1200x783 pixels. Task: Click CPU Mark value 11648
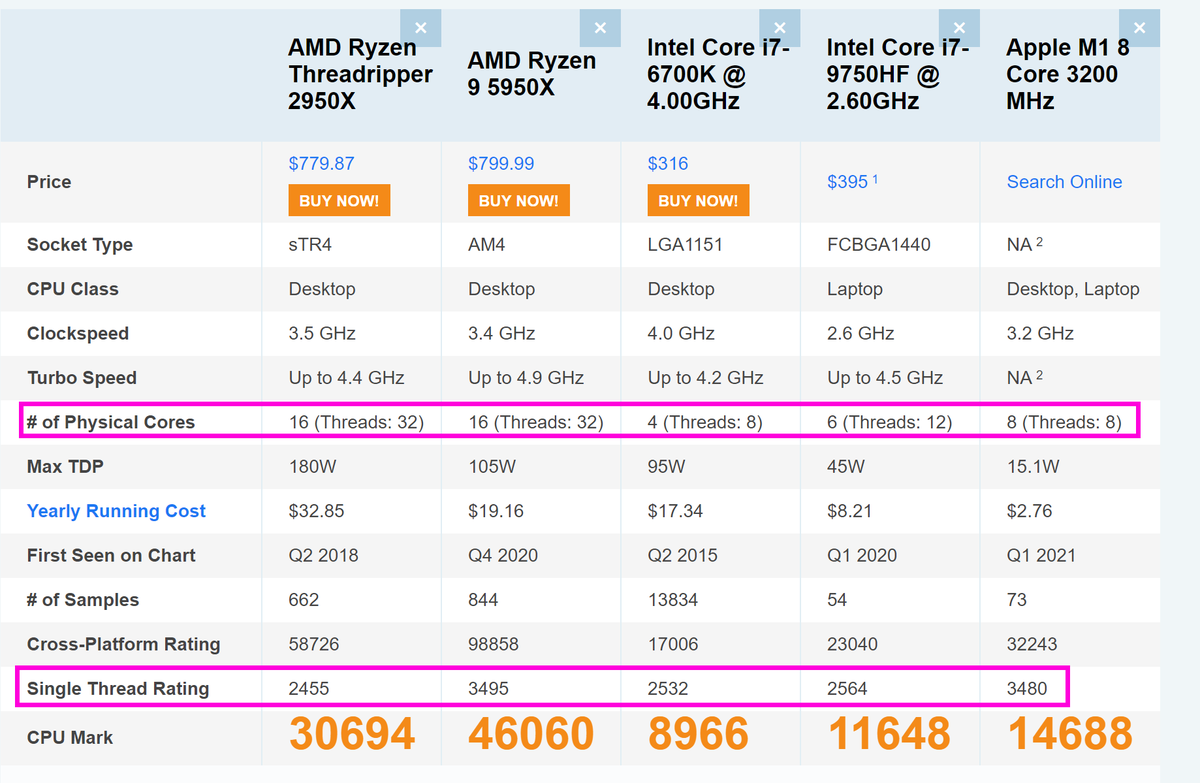pos(889,735)
